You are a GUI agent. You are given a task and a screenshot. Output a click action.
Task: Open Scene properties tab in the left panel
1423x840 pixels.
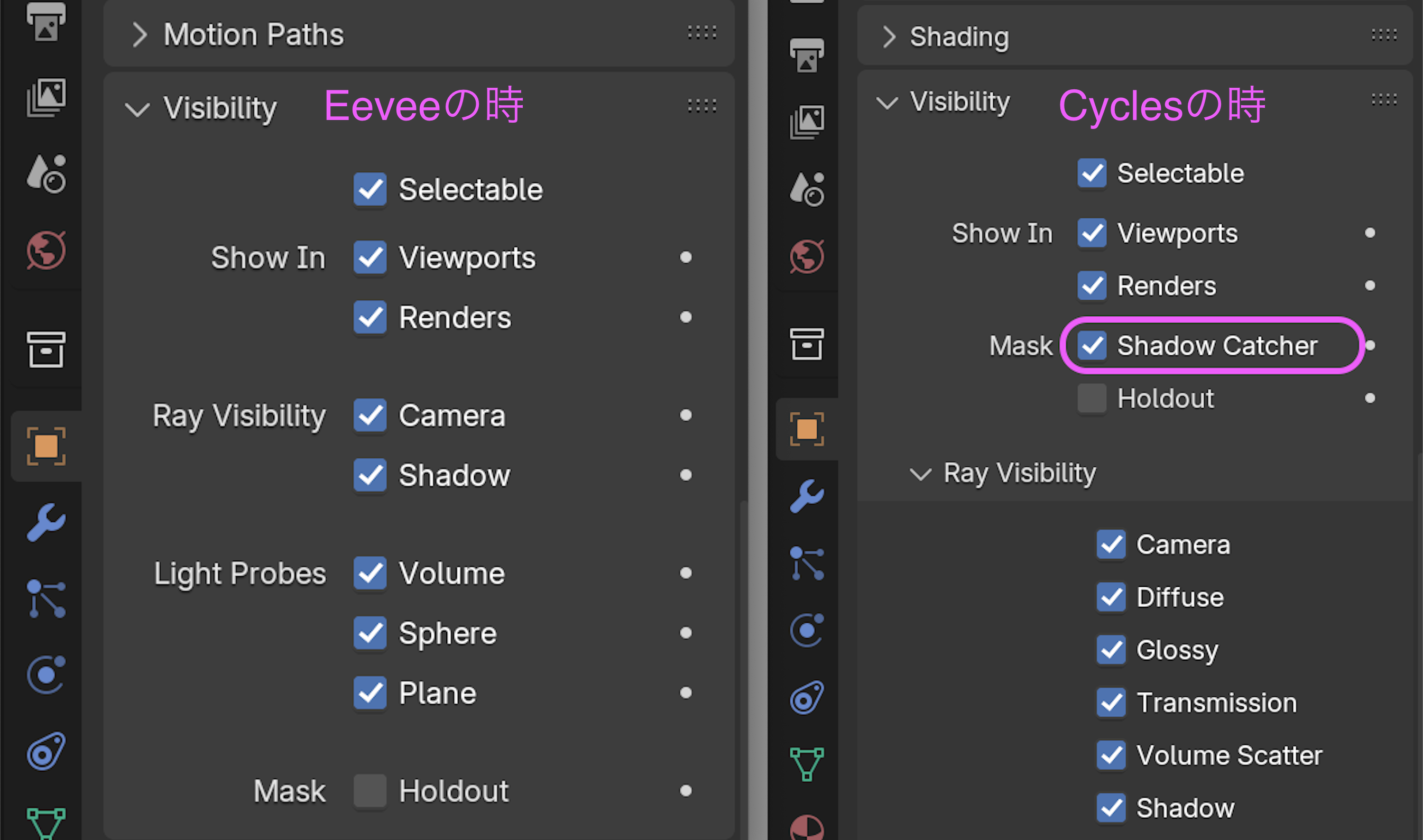(46, 174)
